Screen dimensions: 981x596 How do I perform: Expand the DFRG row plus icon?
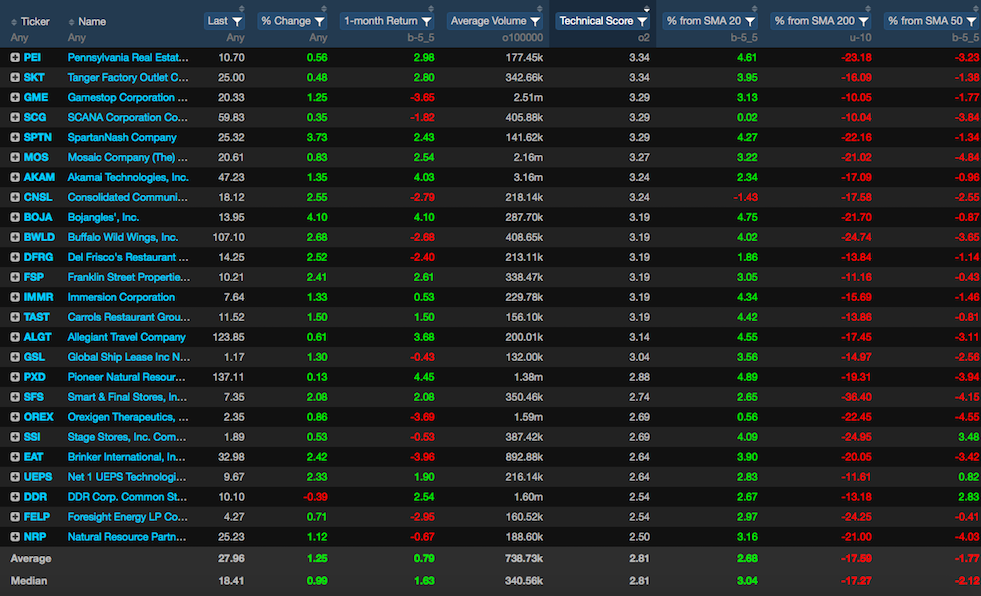point(15,257)
